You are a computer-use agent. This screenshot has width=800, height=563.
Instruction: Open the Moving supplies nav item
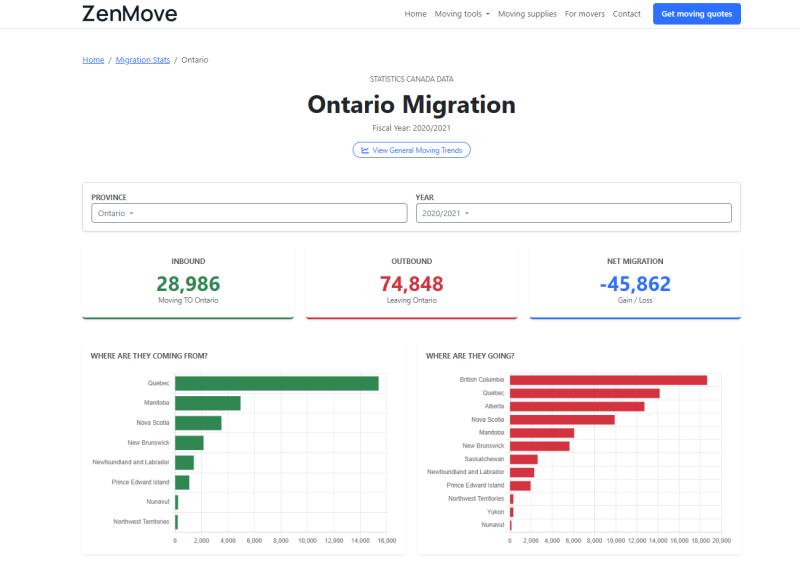point(527,14)
